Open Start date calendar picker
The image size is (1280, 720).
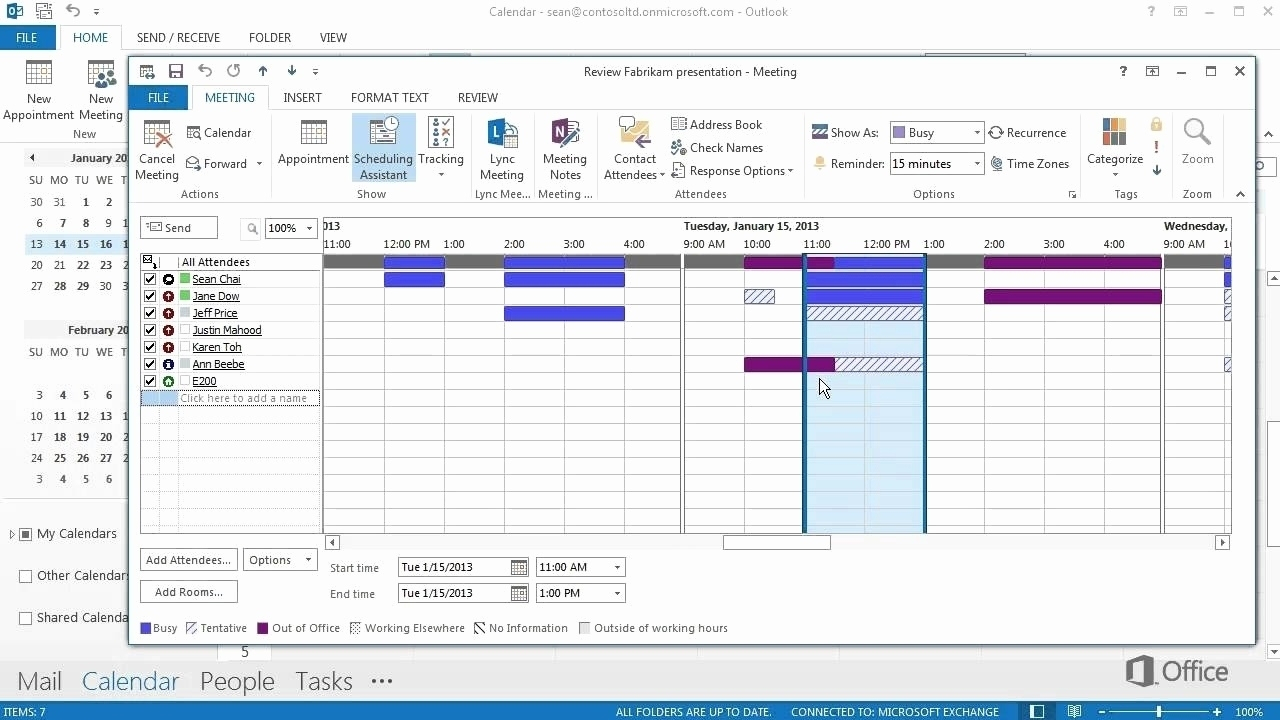pyautogui.click(x=518, y=567)
